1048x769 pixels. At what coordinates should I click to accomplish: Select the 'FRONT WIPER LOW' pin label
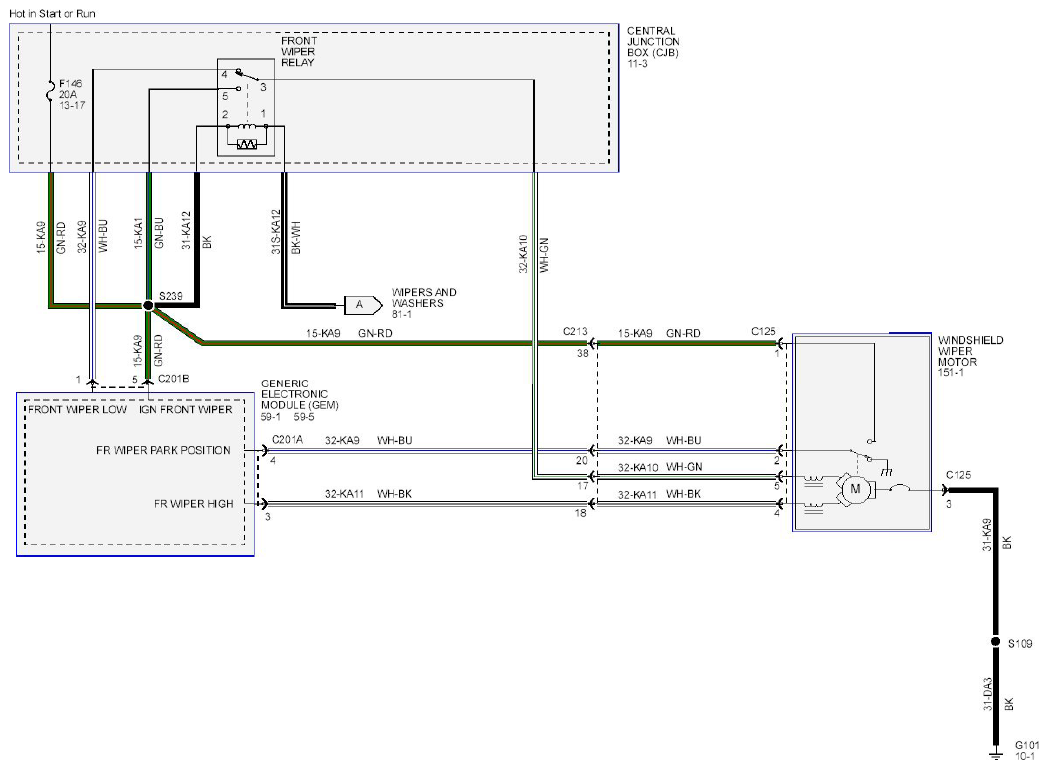(x=78, y=410)
